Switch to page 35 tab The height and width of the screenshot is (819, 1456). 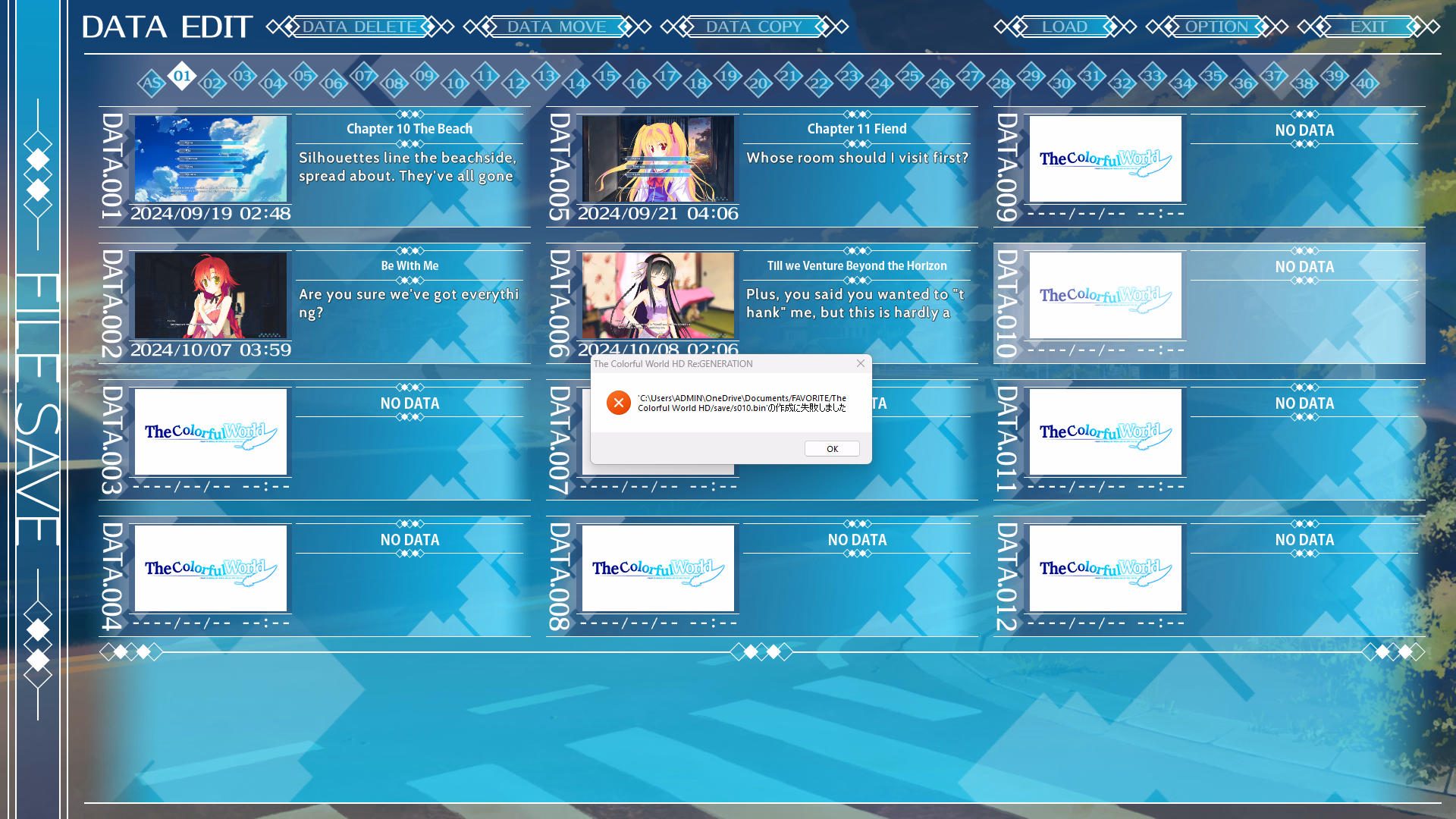coord(1213,76)
